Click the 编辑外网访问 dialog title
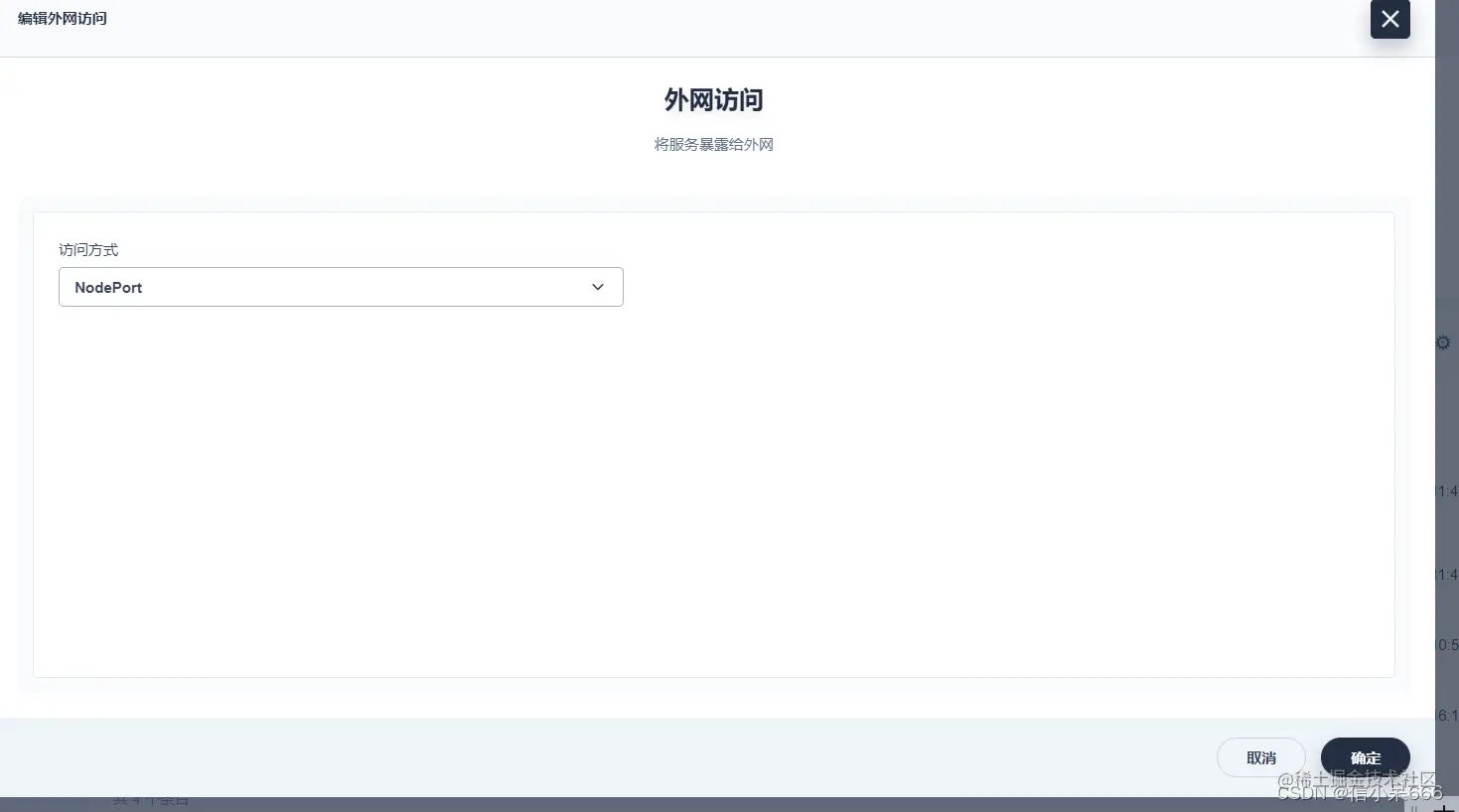Viewport: 1459px width, 812px height. [x=62, y=18]
